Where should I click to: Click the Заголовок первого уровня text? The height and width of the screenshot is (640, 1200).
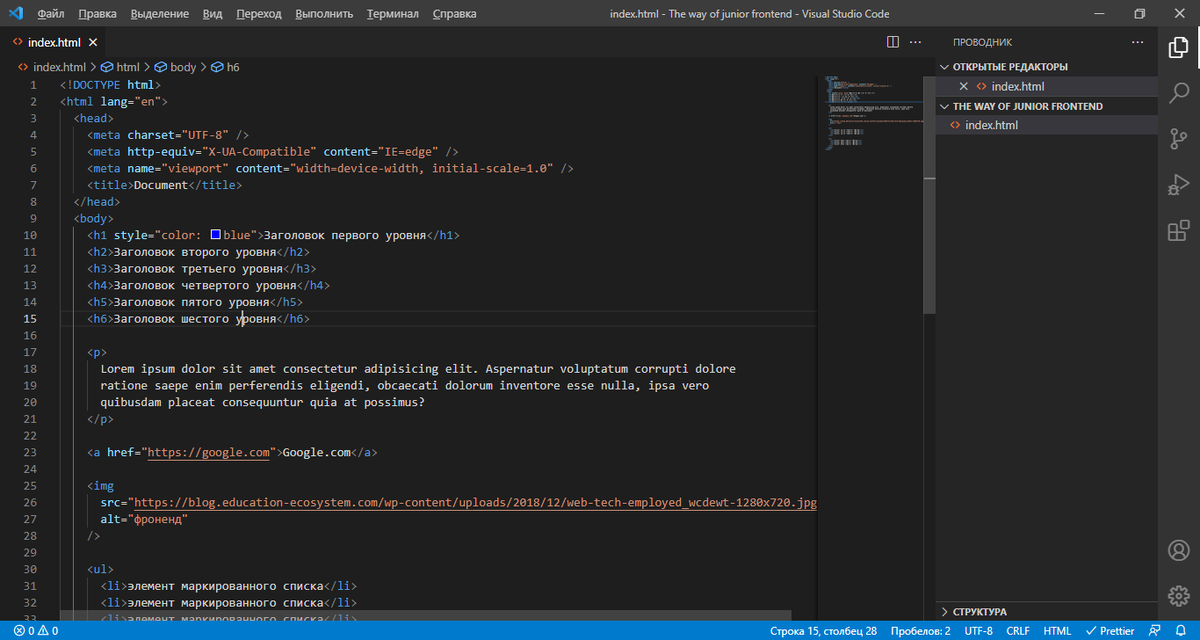tap(345, 235)
